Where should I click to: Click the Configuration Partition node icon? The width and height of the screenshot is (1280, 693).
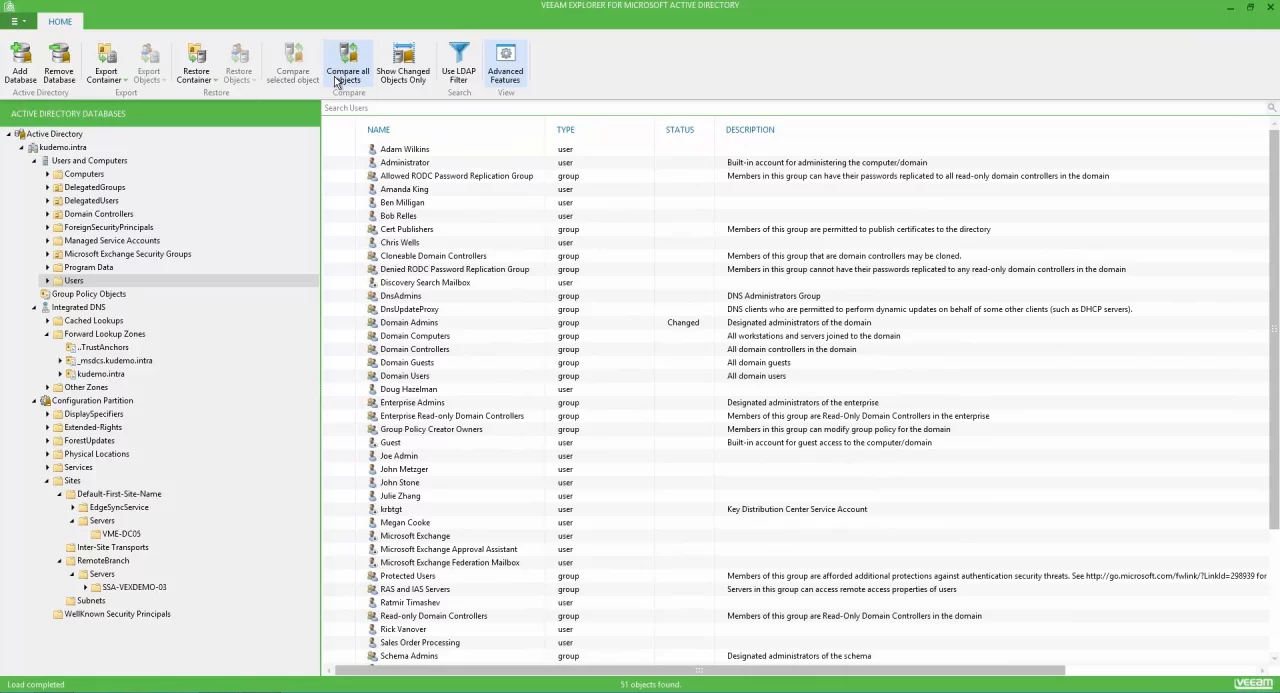45,401
